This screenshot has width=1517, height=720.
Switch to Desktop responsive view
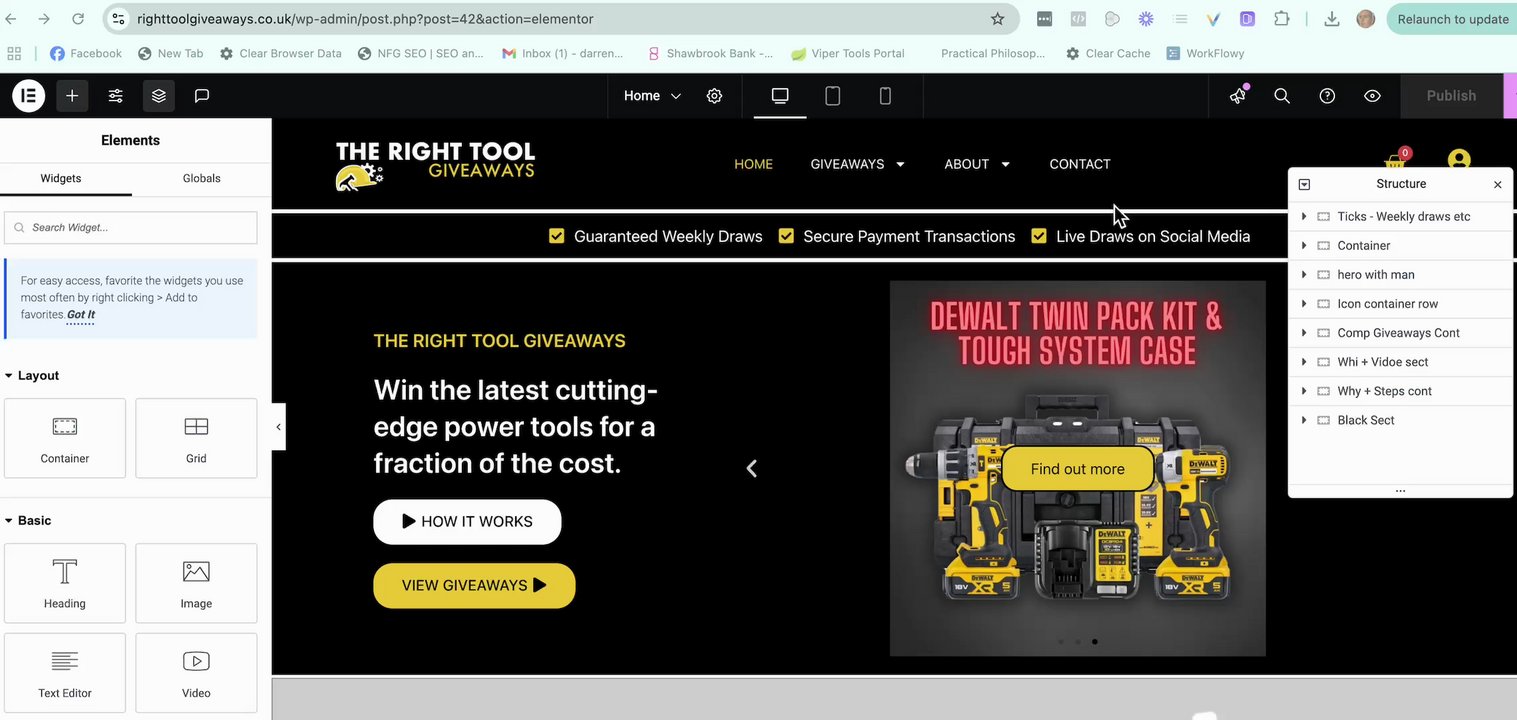pos(780,96)
